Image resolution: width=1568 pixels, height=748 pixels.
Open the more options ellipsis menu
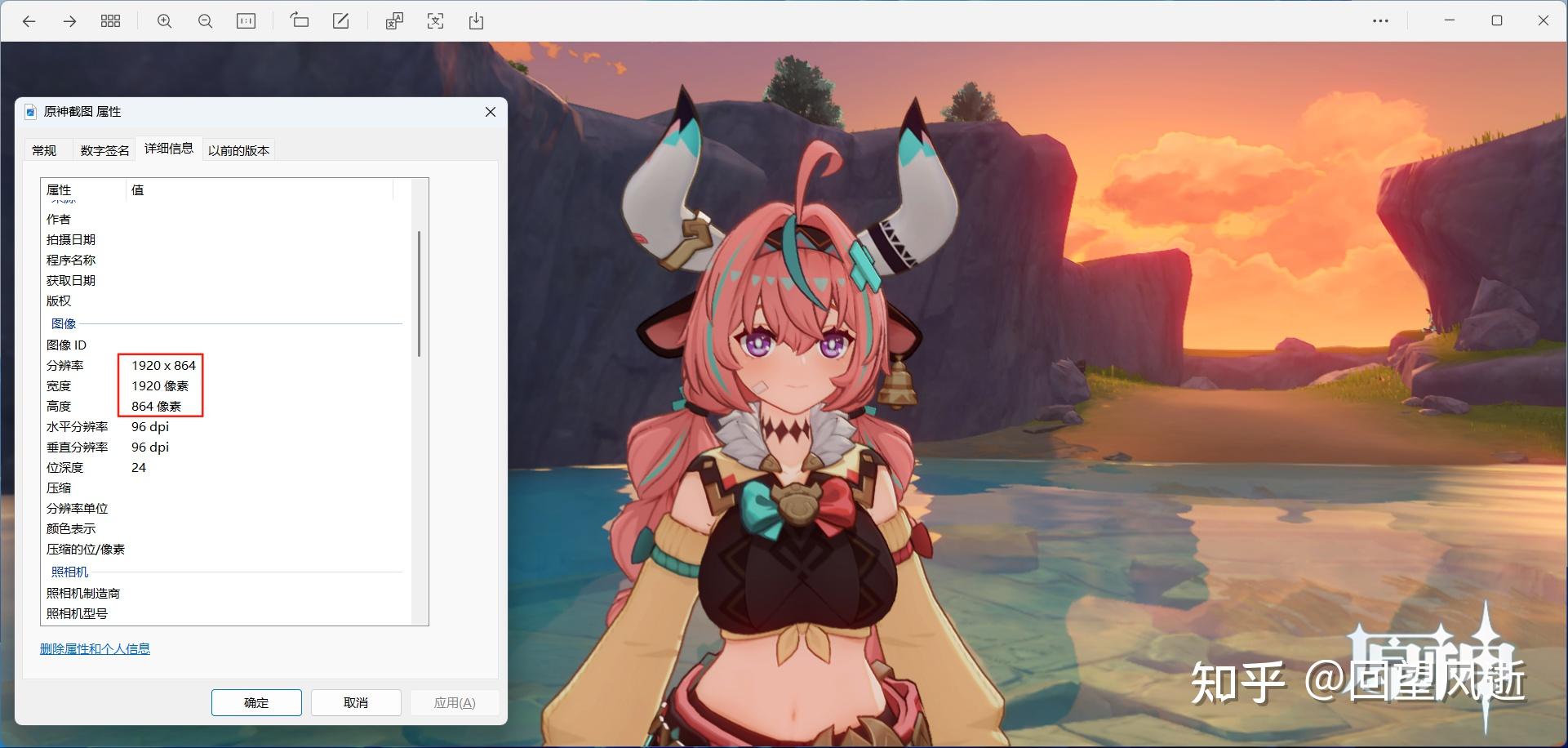pyautogui.click(x=1380, y=21)
